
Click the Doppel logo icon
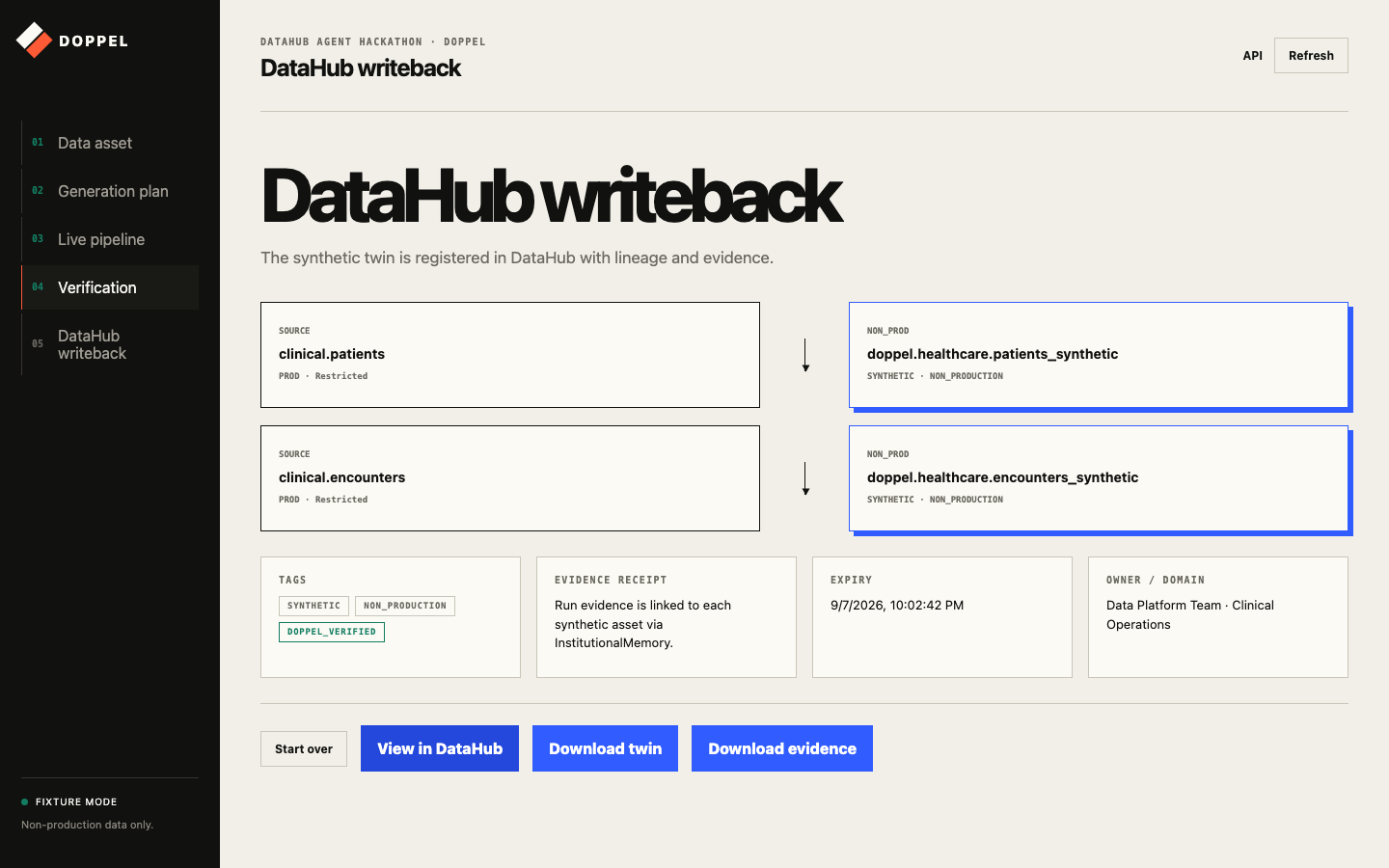click(x=34, y=41)
